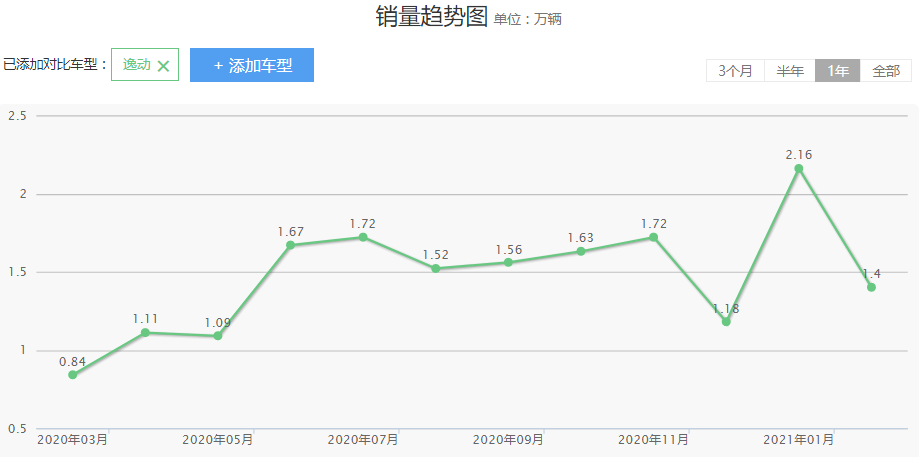Select the 1.56 data point at 2020年09月

click(x=508, y=262)
